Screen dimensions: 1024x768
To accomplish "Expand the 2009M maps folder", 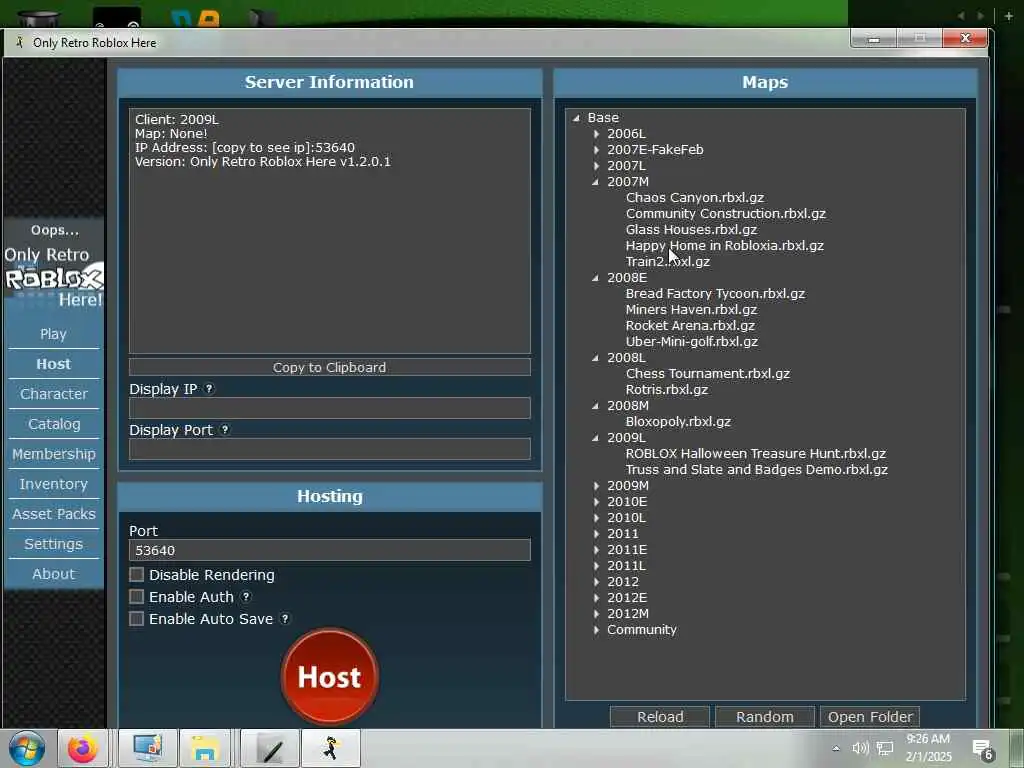I will (596, 485).
